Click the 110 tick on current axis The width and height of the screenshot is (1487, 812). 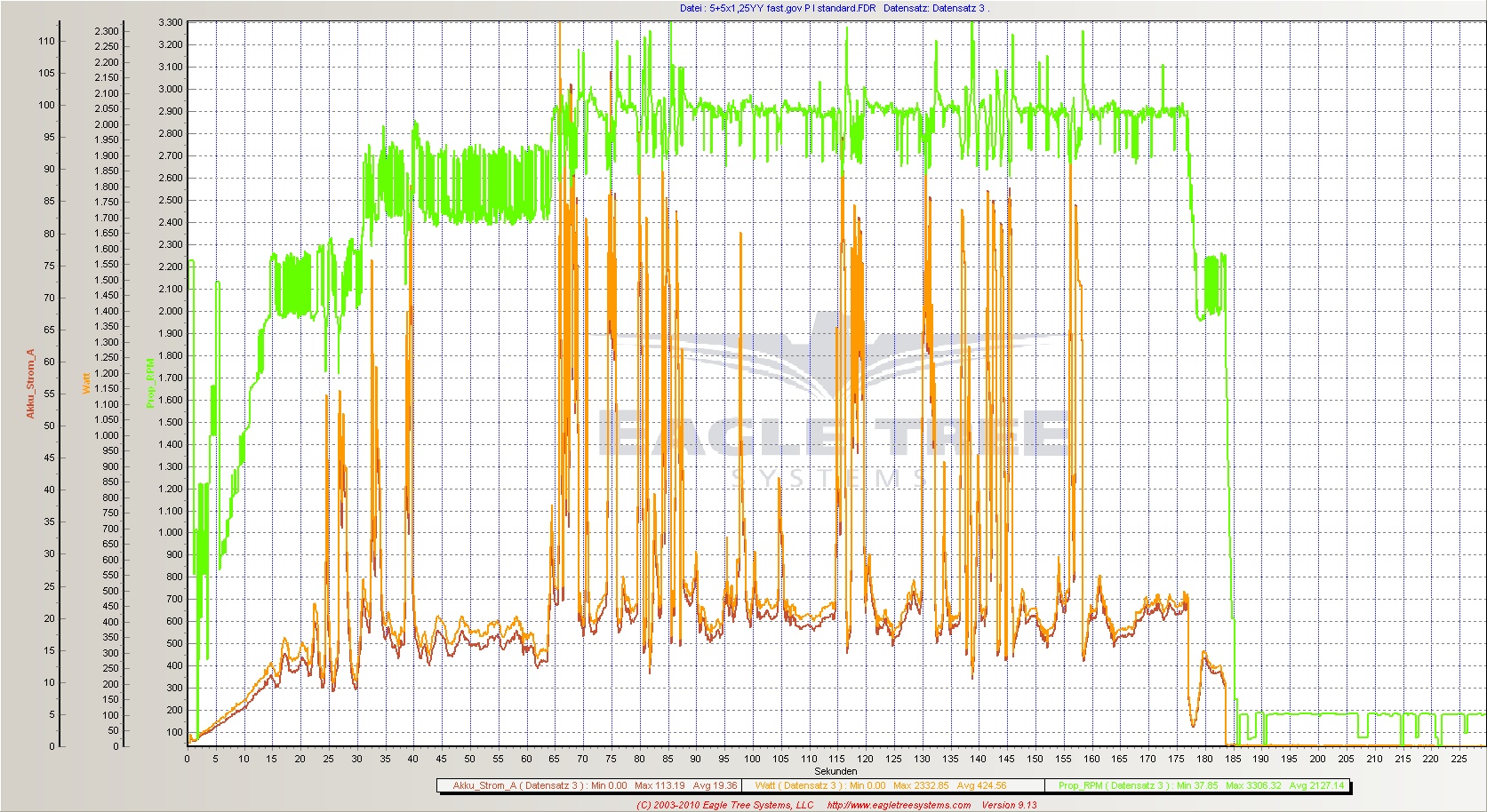46,41
